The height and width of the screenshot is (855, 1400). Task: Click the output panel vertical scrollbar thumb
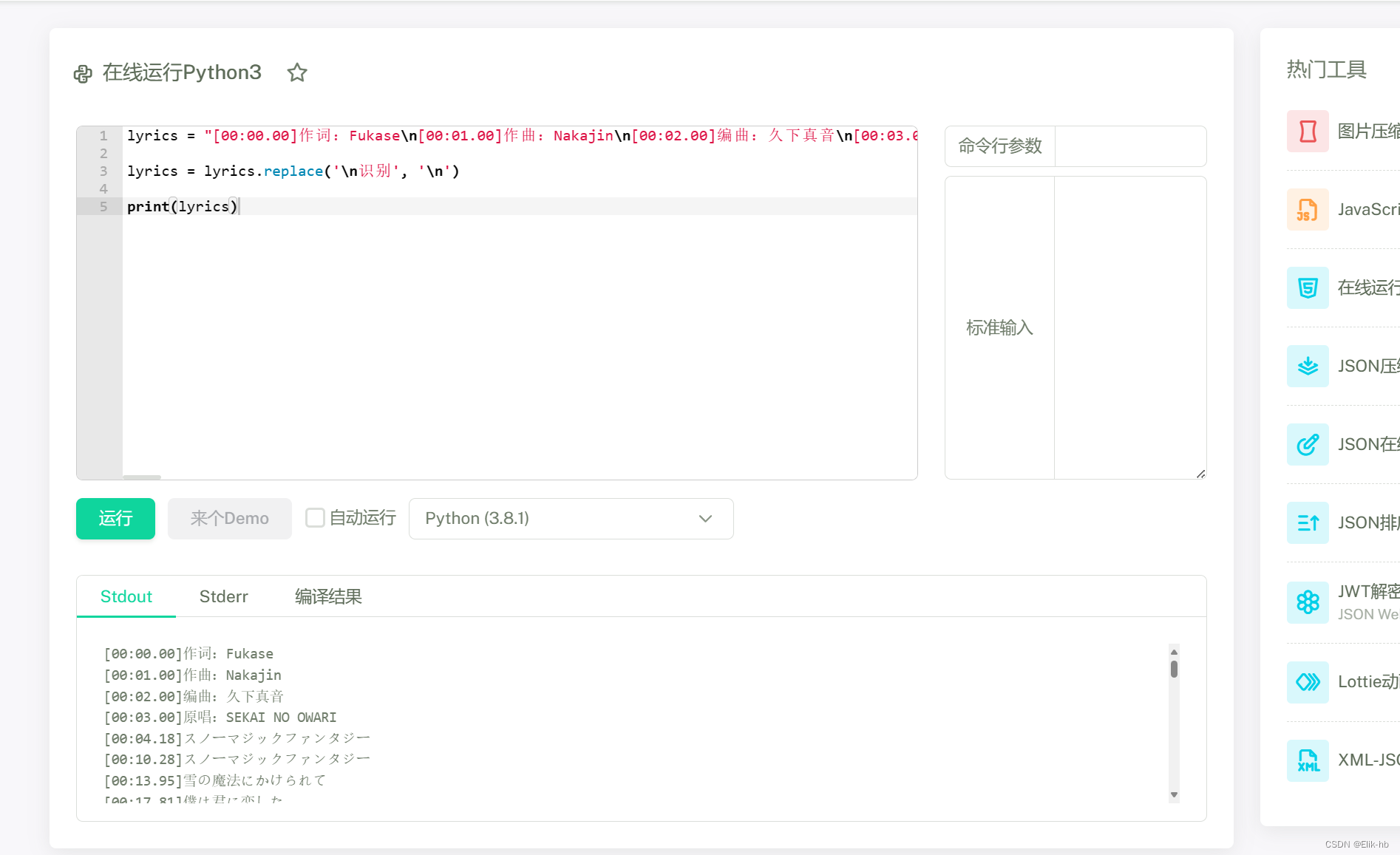(1174, 669)
